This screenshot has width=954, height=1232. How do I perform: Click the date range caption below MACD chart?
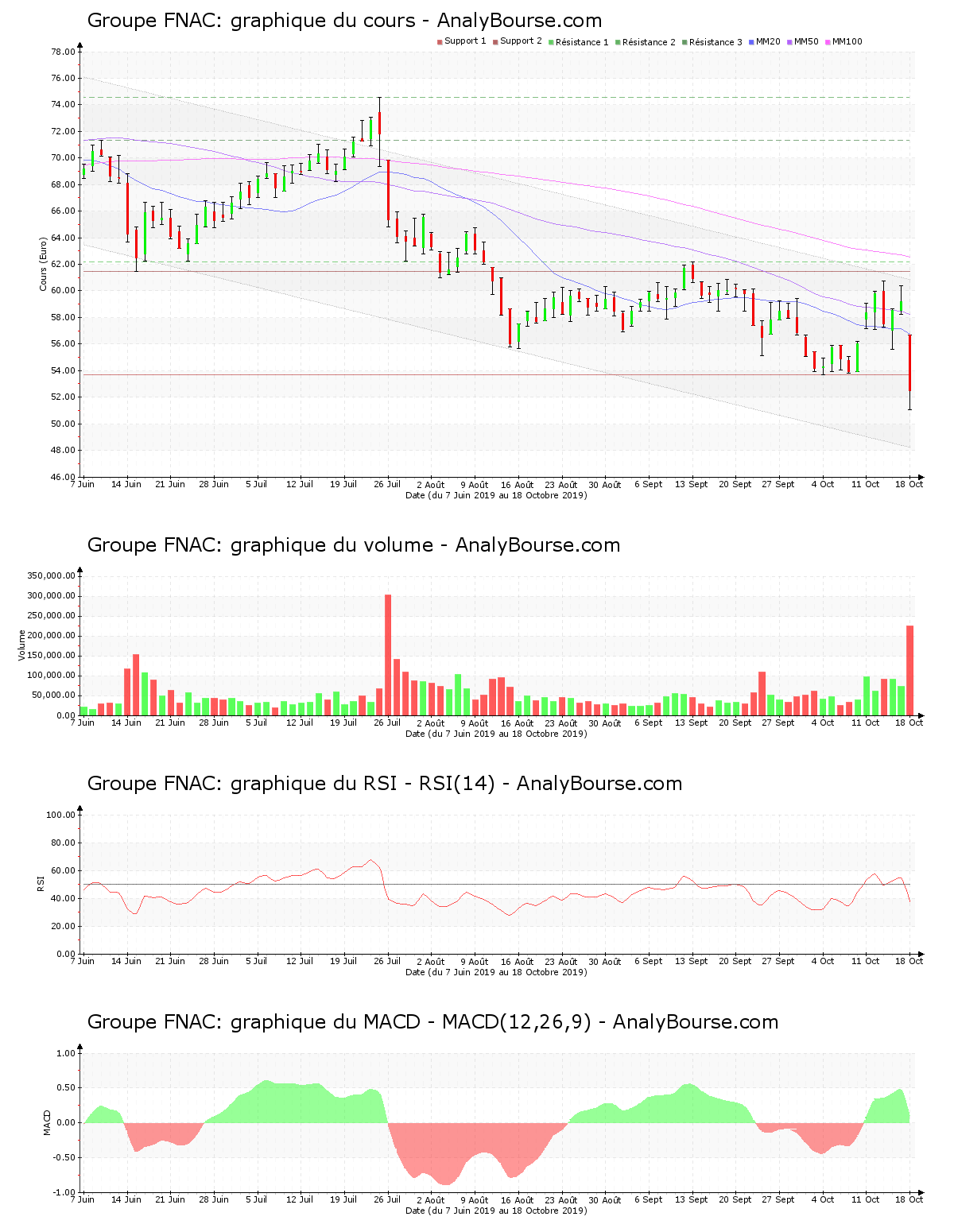point(496,1211)
